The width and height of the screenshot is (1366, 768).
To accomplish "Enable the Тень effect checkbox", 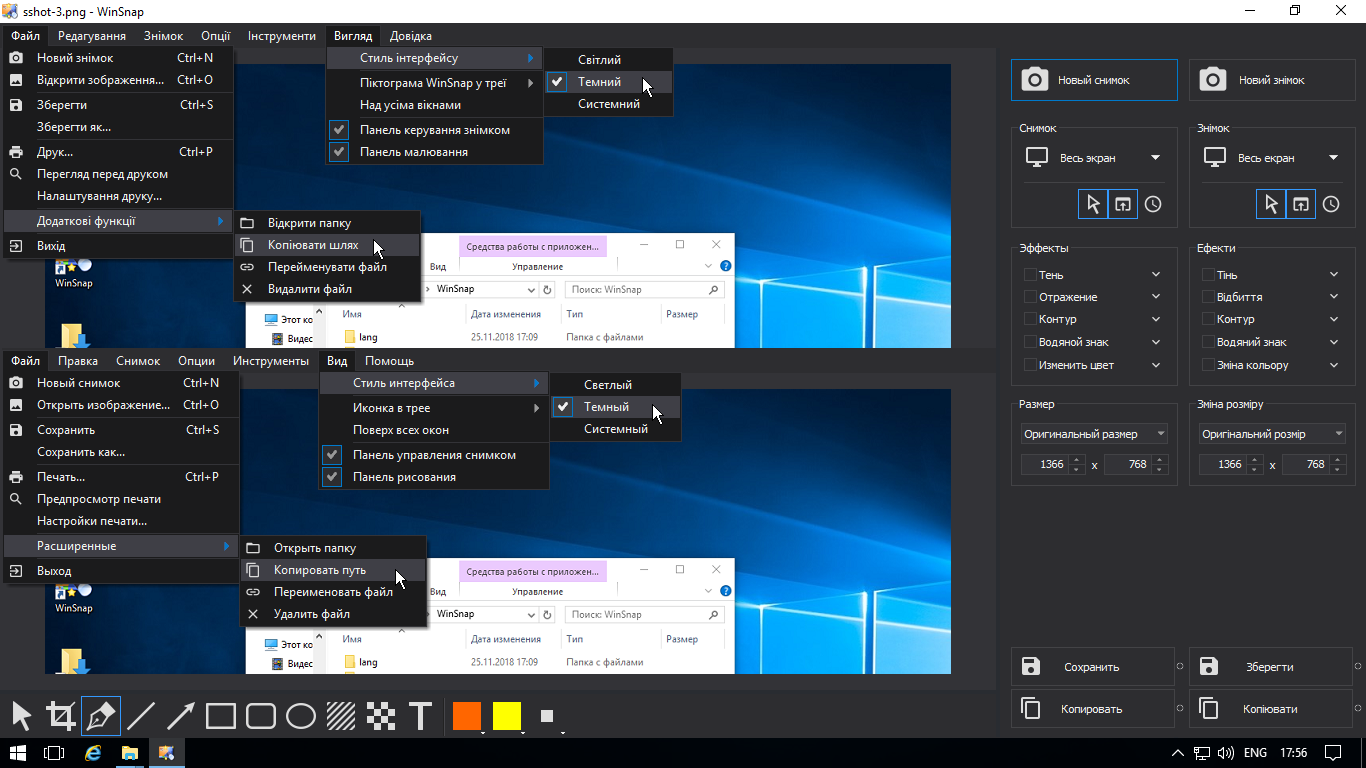I will click(1030, 275).
